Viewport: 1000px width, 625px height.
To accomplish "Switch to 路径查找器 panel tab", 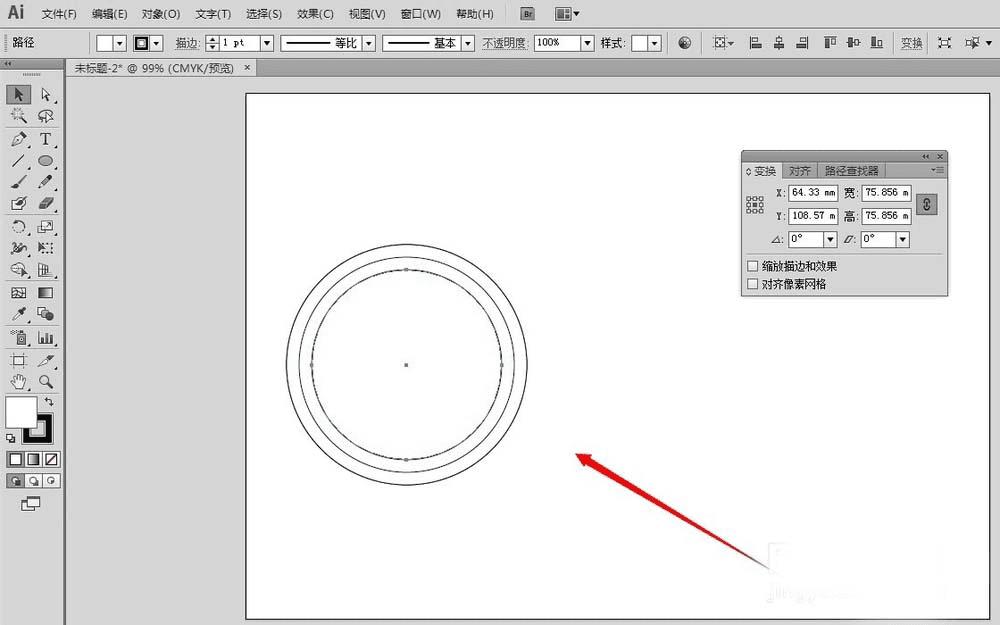I will point(851,170).
